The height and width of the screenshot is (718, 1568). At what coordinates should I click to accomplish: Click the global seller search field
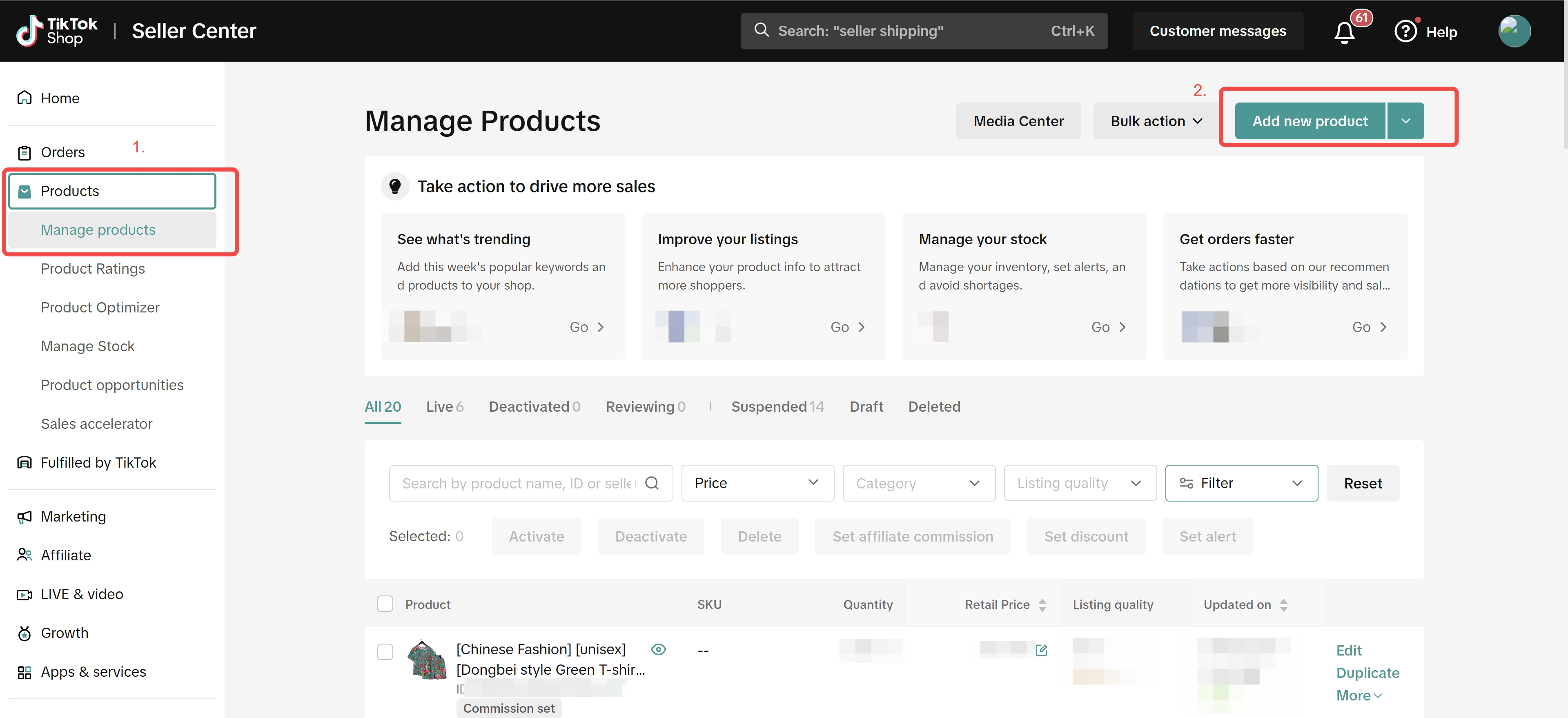pyautogui.click(x=913, y=31)
